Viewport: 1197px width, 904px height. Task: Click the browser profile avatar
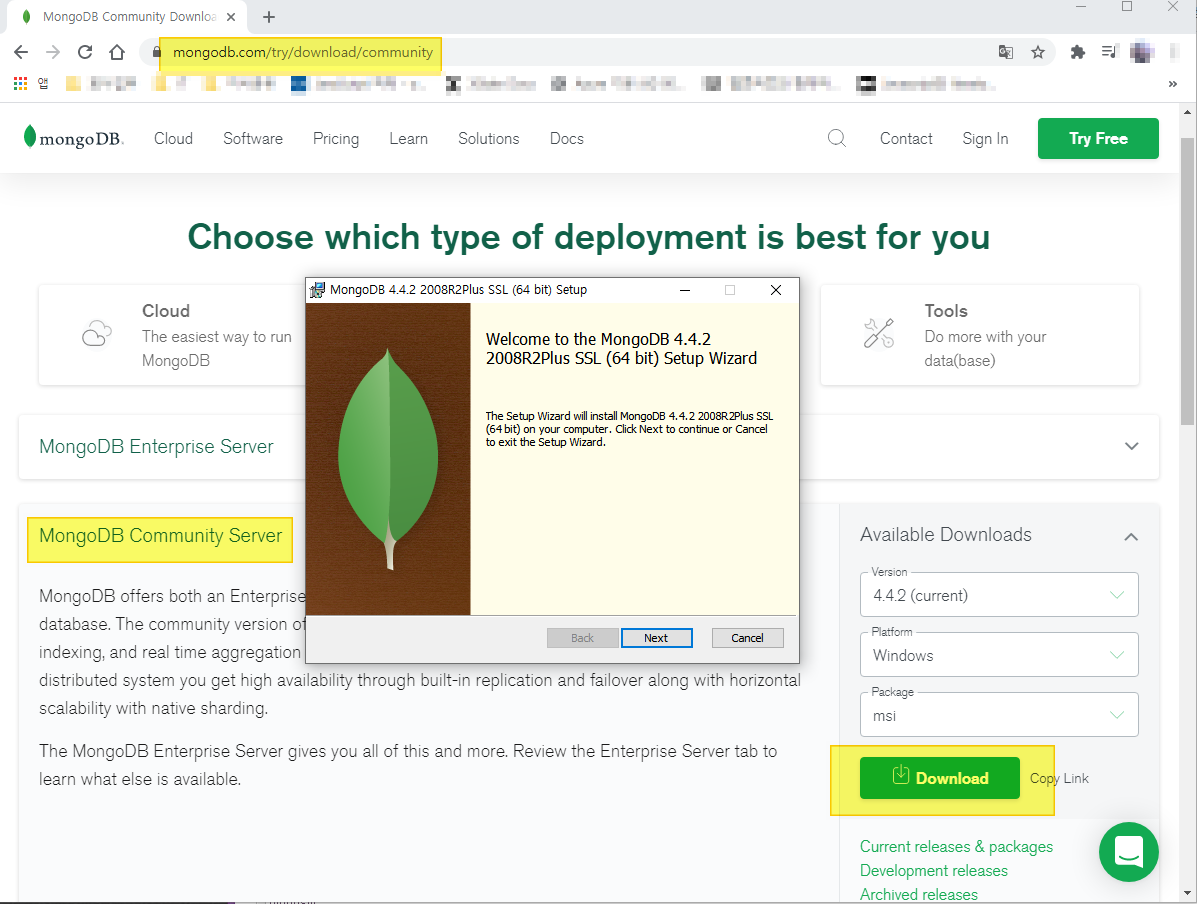1141,52
